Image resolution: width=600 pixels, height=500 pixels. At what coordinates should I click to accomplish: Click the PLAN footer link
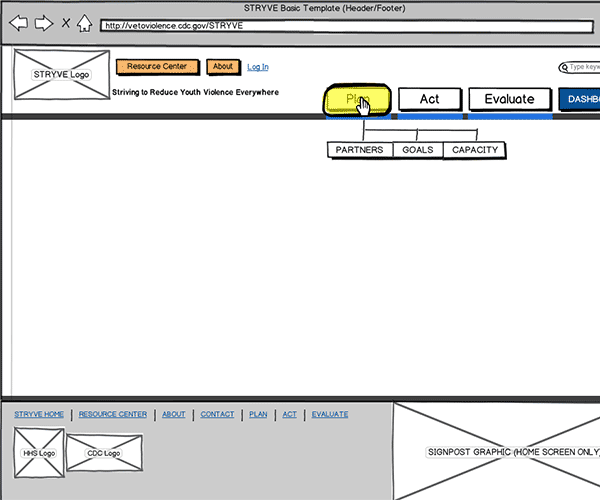click(x=258, y=414)
